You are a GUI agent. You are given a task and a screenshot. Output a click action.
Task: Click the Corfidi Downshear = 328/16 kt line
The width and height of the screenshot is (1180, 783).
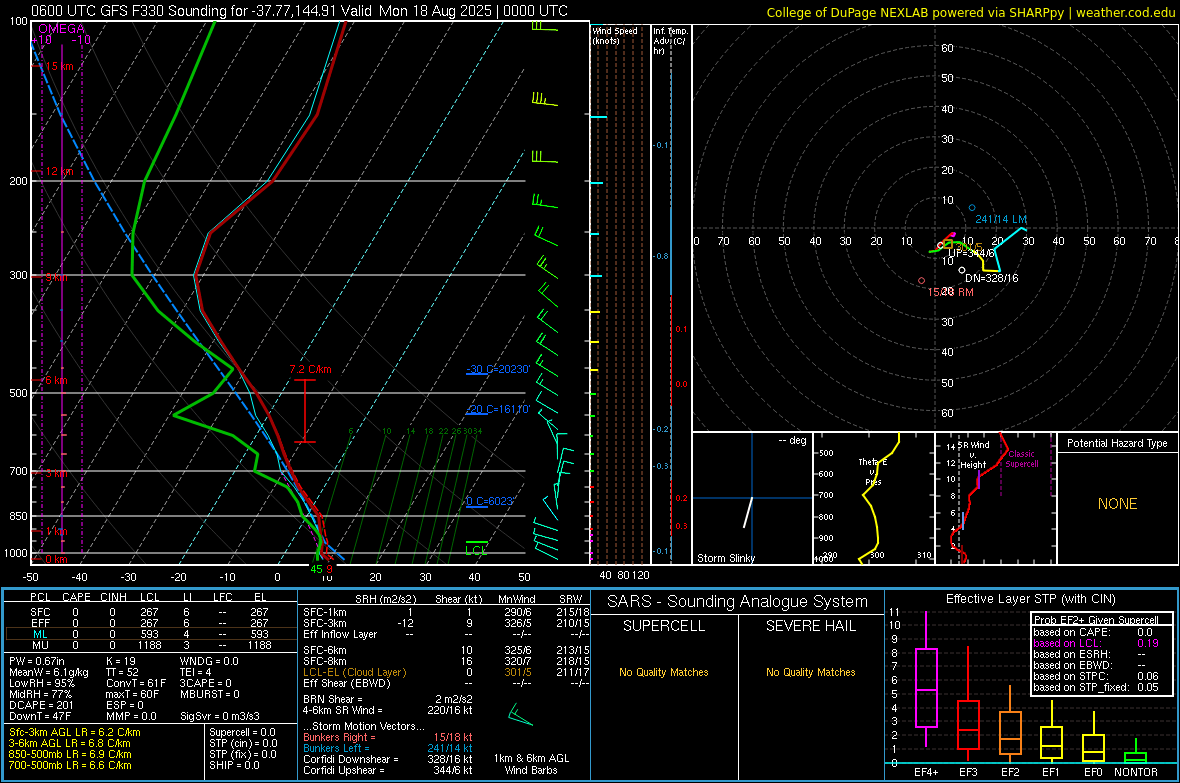(388, 759)
